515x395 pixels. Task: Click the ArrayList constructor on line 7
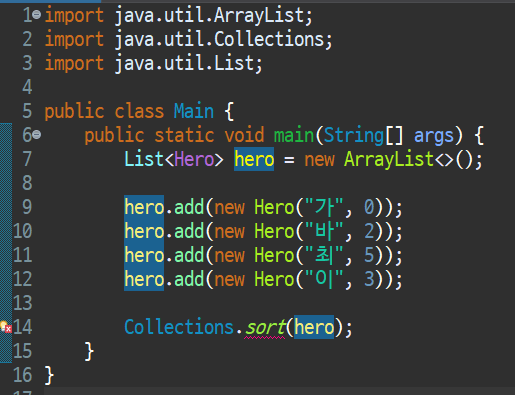(389, 159)
